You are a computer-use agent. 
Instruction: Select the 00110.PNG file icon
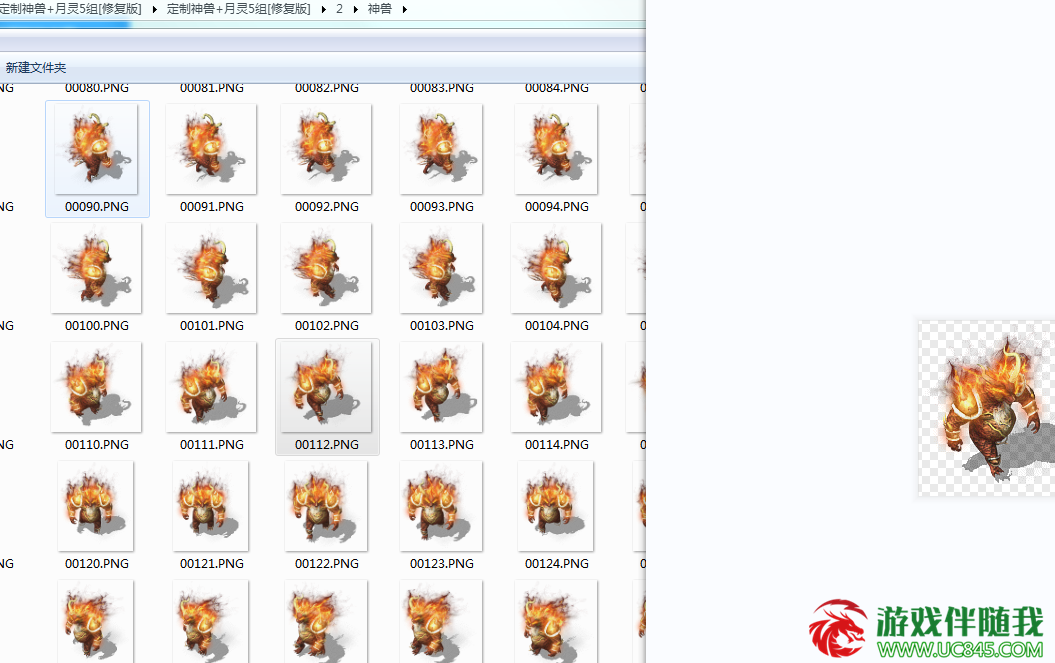[96, 387]
